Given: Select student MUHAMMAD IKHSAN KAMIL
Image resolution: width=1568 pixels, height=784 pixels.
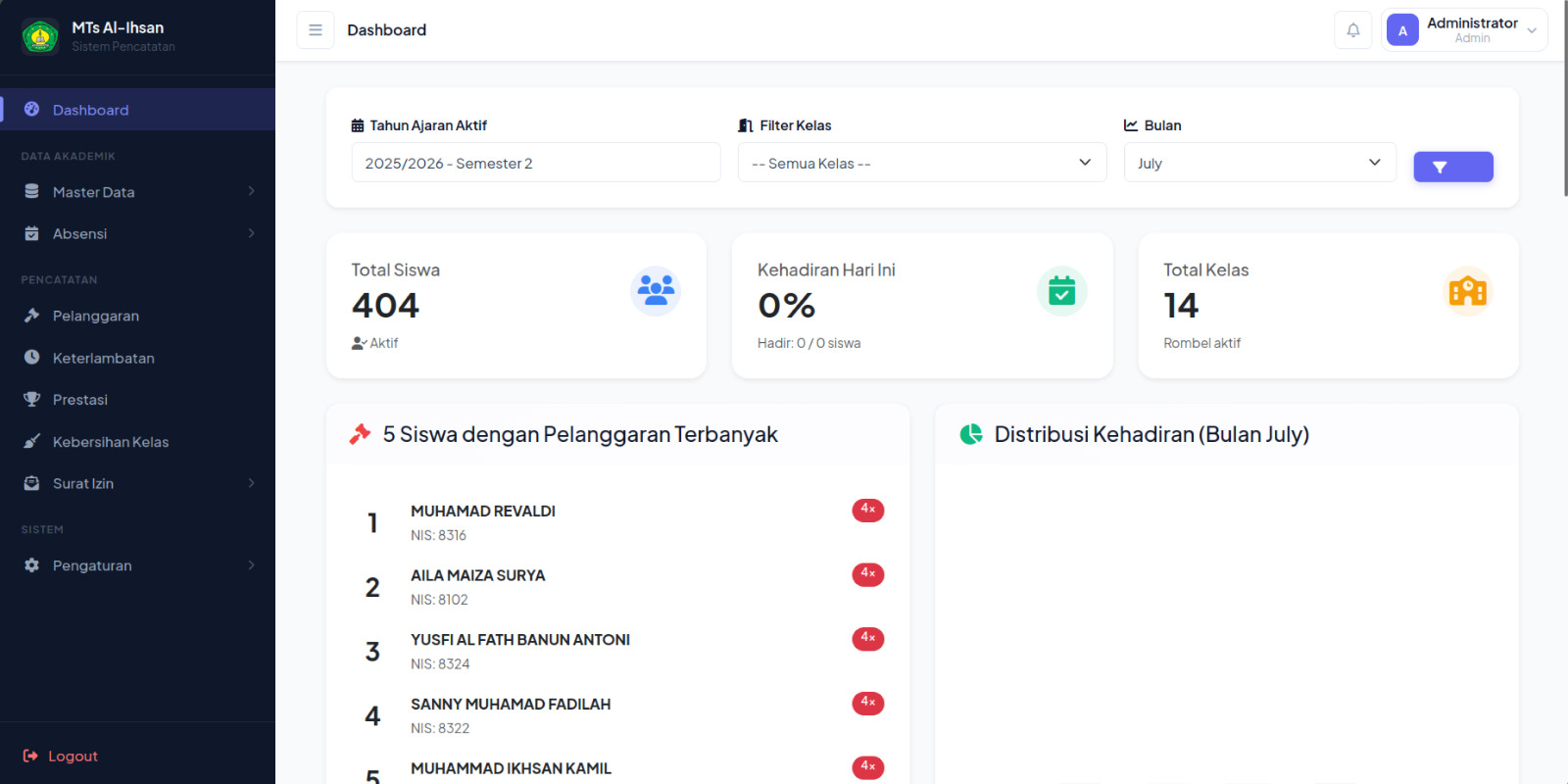Looking at the screenshot, I should [511, 768].
